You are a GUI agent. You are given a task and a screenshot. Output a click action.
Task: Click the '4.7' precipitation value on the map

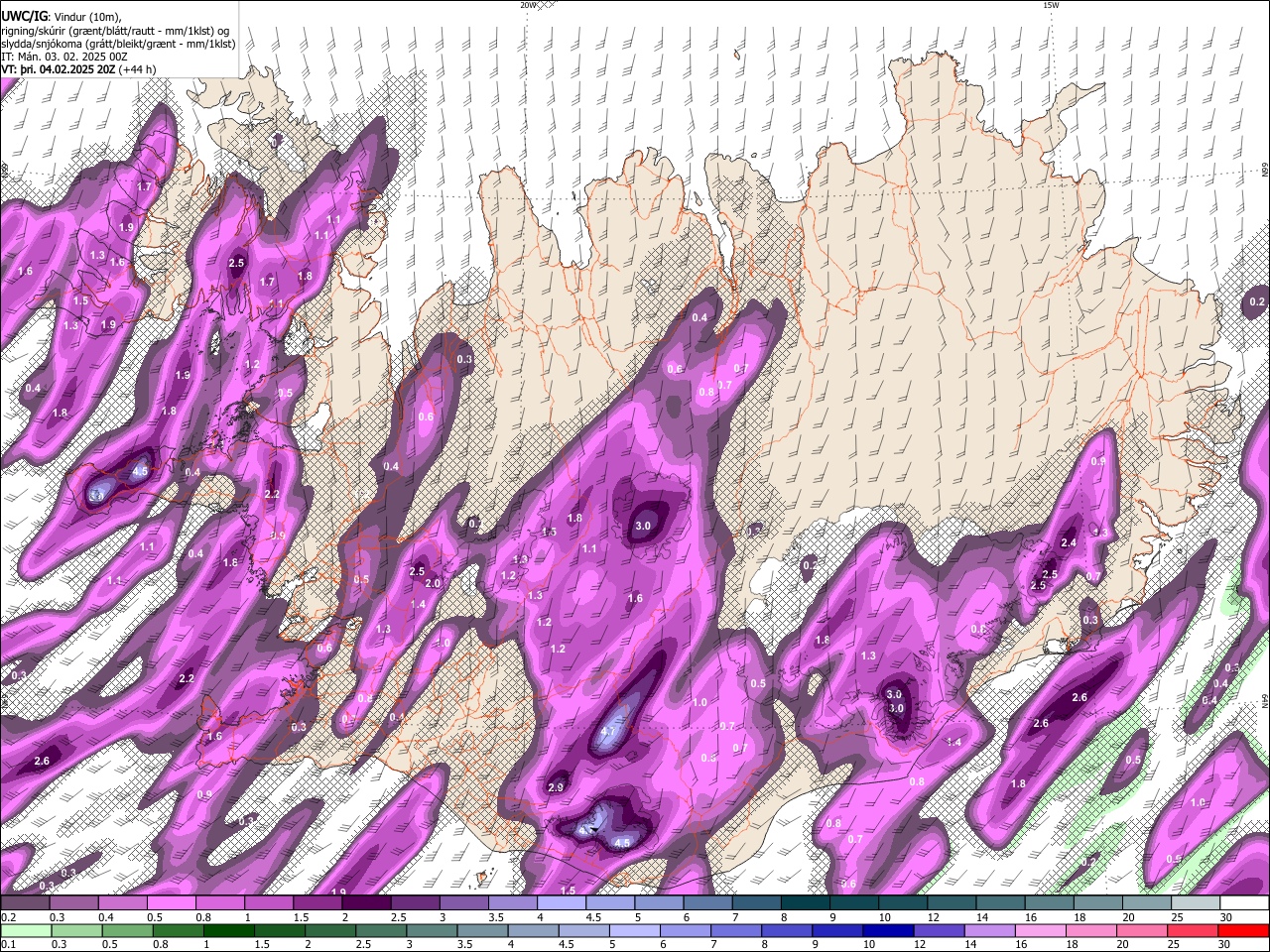tap(609, 733)
